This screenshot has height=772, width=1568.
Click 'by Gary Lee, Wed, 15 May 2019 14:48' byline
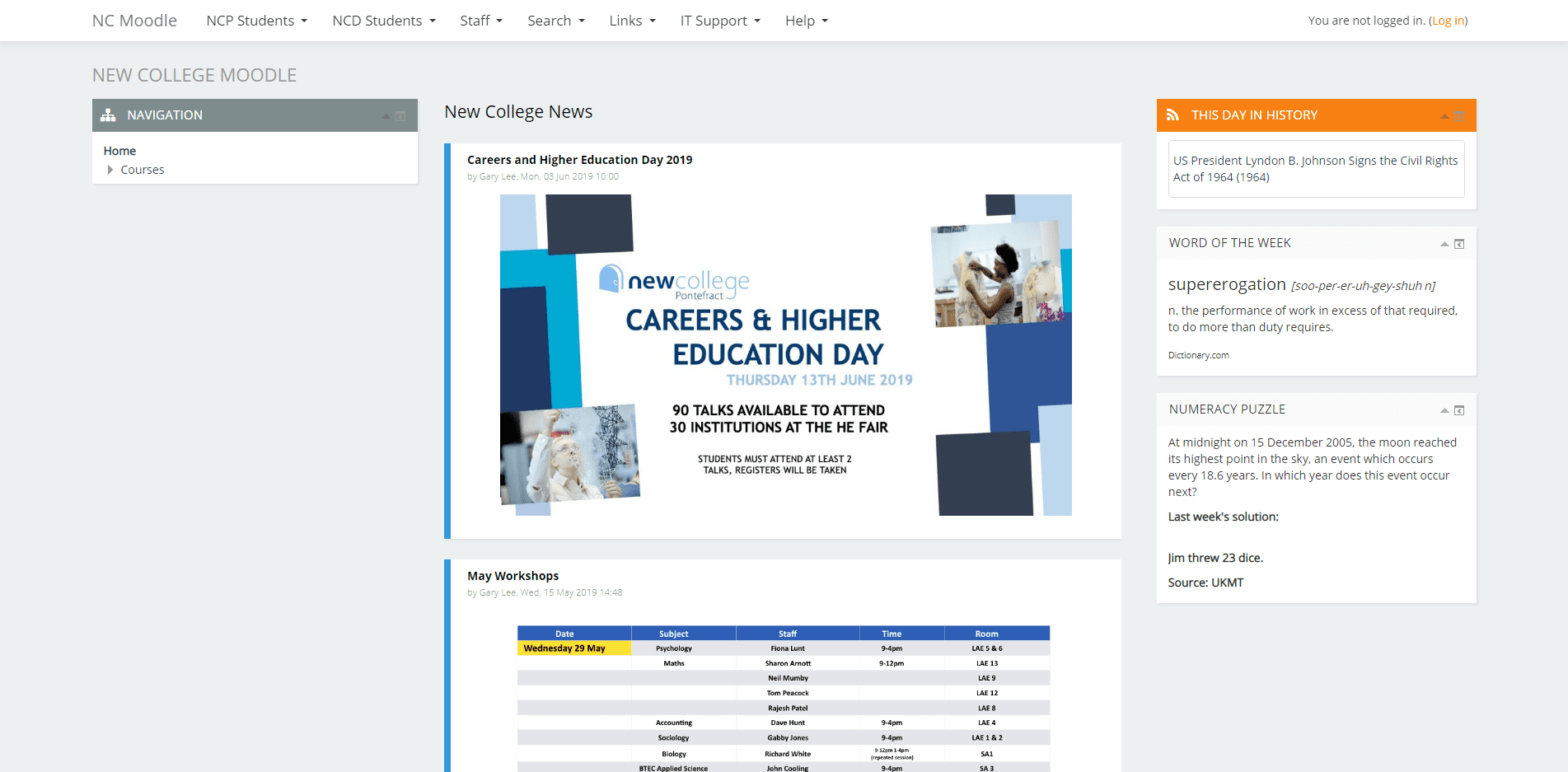coord(545,592)
